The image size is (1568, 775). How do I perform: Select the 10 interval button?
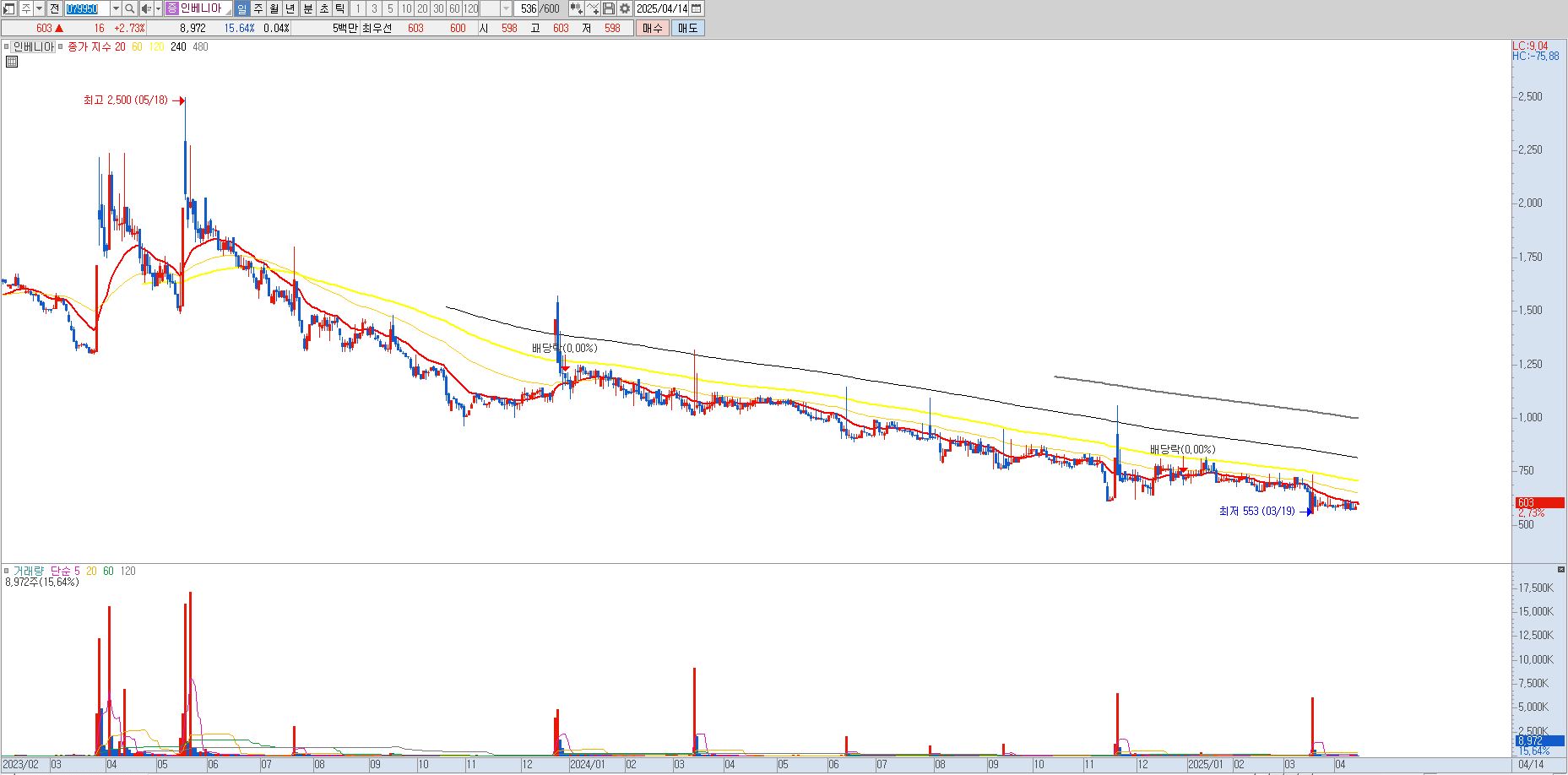coord(406,8)
